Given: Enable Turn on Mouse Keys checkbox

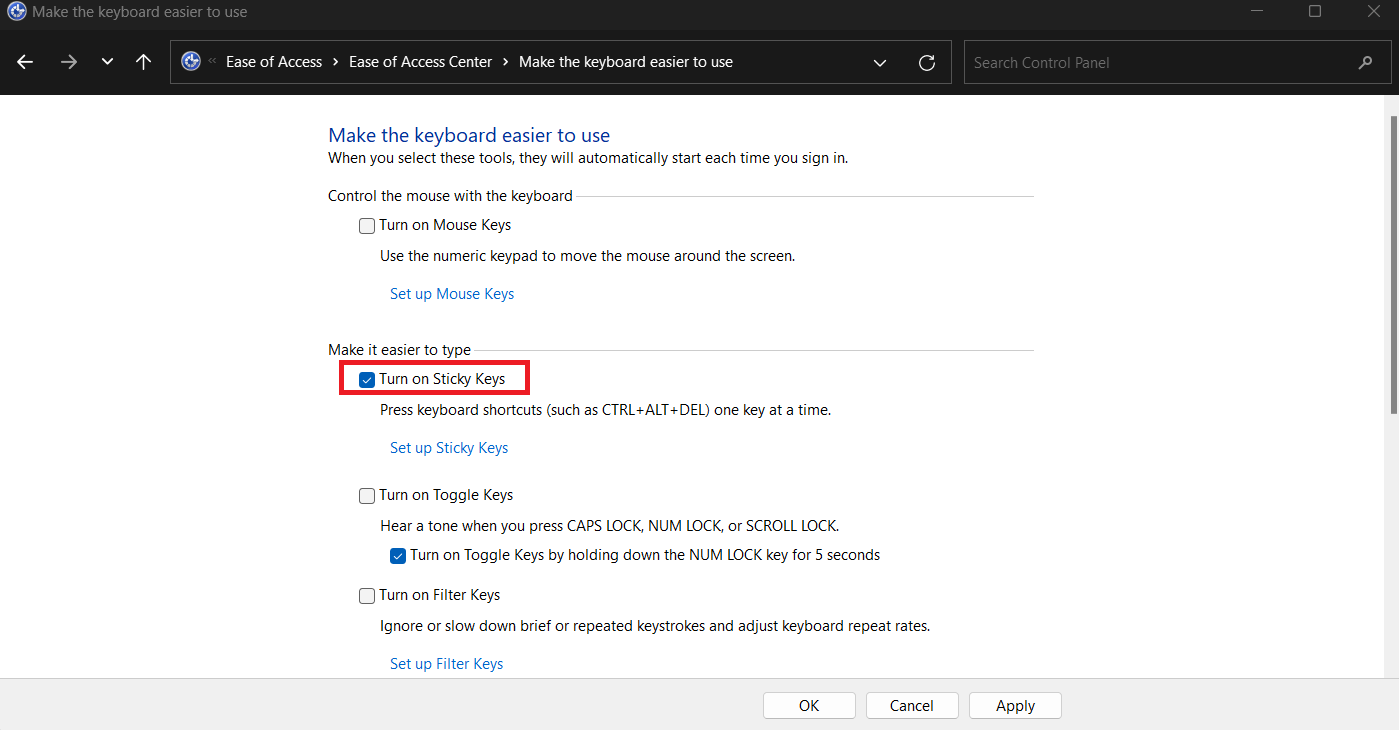Looking at the screenshot, I should pos(367,226).
